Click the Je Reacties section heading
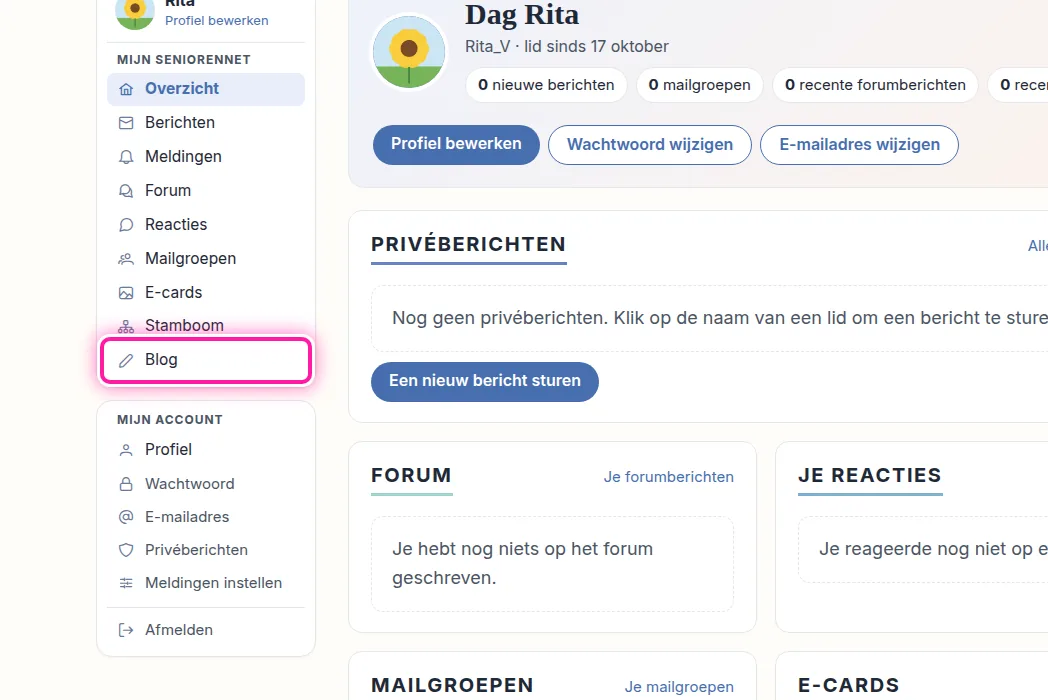The width and height of the screenshot is (1048, 700). pos(870,475)
